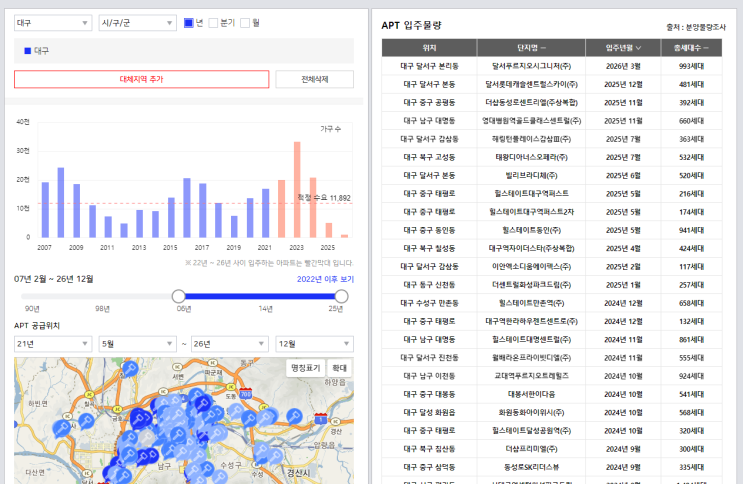
Task: Open the 대구 region dropdown
Action: [x=53, y=23]
